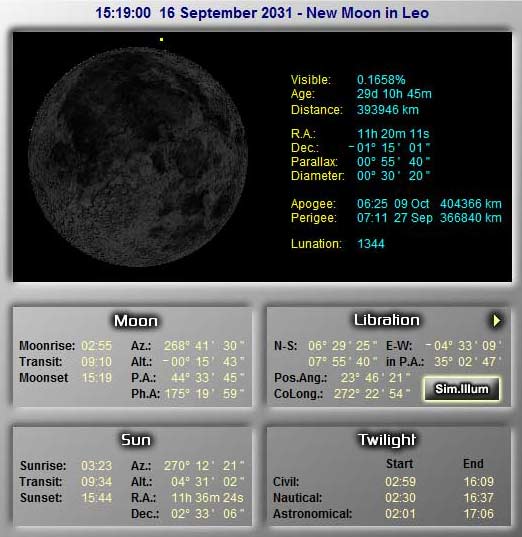Click the Visible percentage value 0.1658%
The image size is (522, 537).
pos(381,80)
